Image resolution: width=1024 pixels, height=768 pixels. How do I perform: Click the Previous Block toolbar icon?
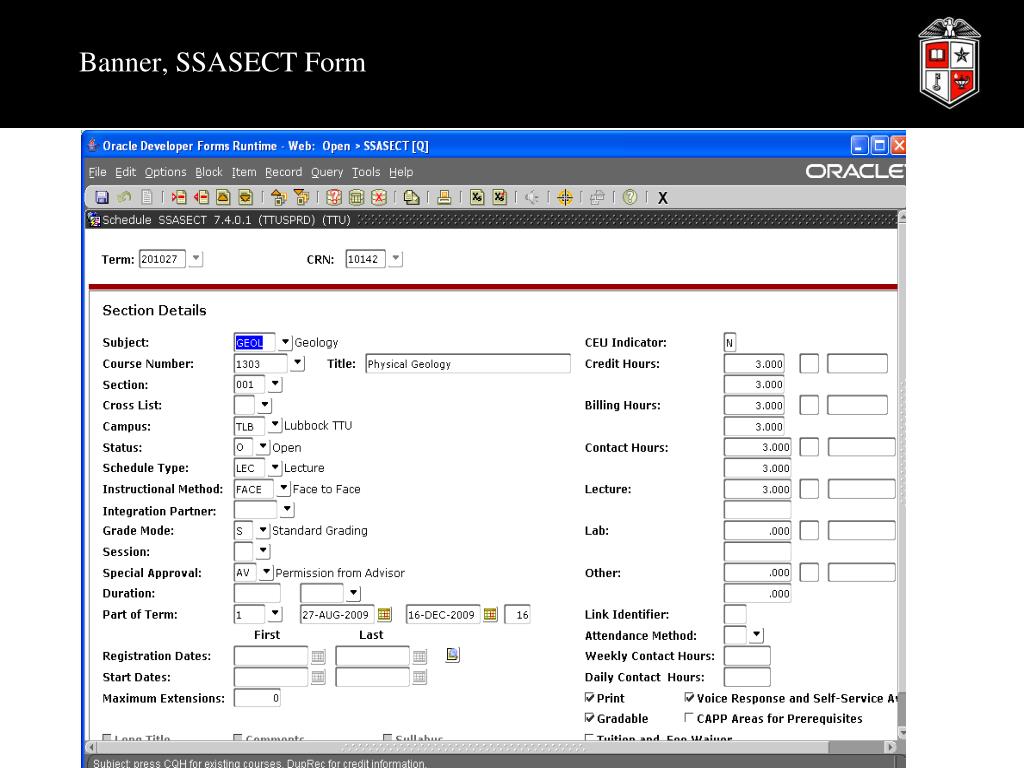click(x=278, y=197)
